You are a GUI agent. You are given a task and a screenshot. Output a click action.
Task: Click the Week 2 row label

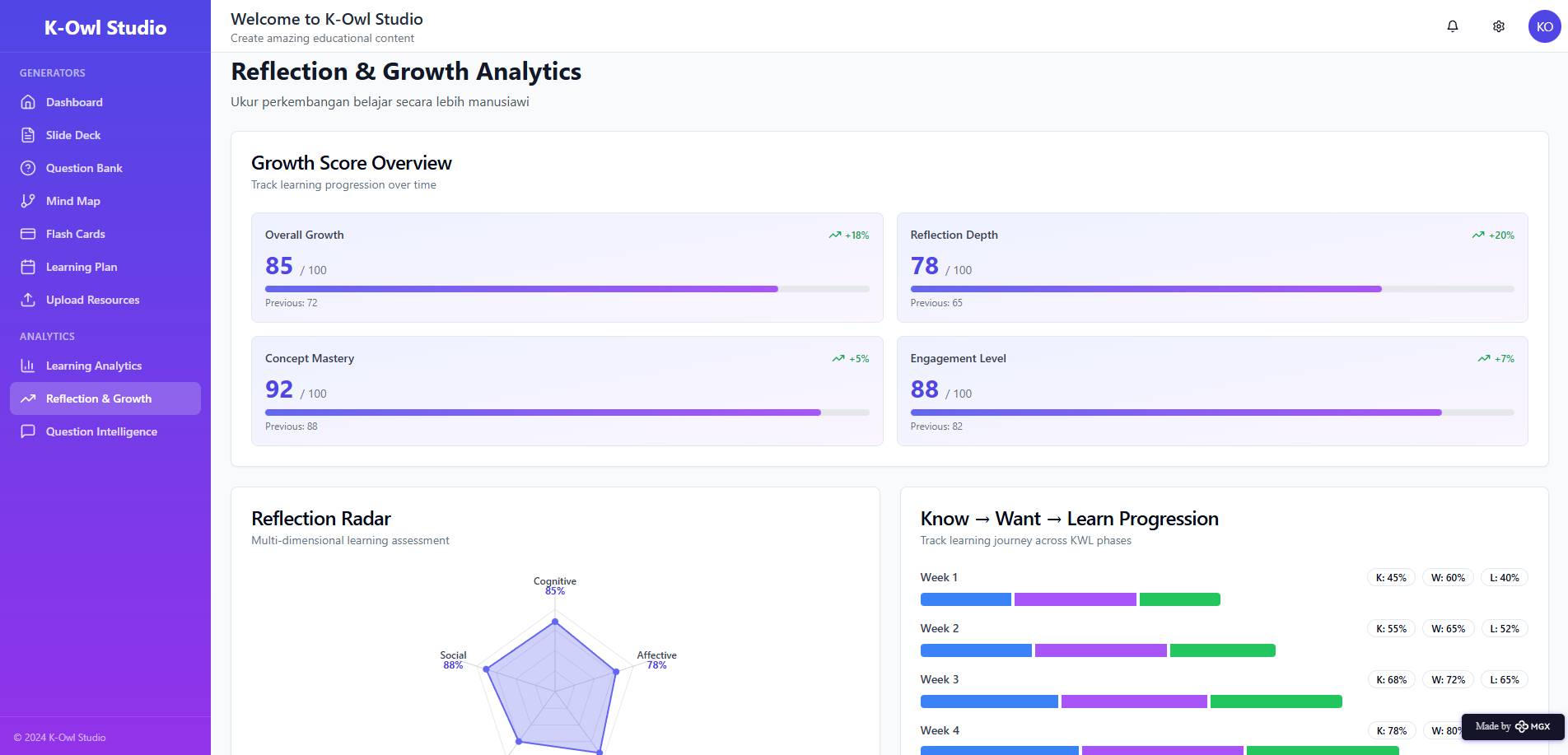point(940,629)
